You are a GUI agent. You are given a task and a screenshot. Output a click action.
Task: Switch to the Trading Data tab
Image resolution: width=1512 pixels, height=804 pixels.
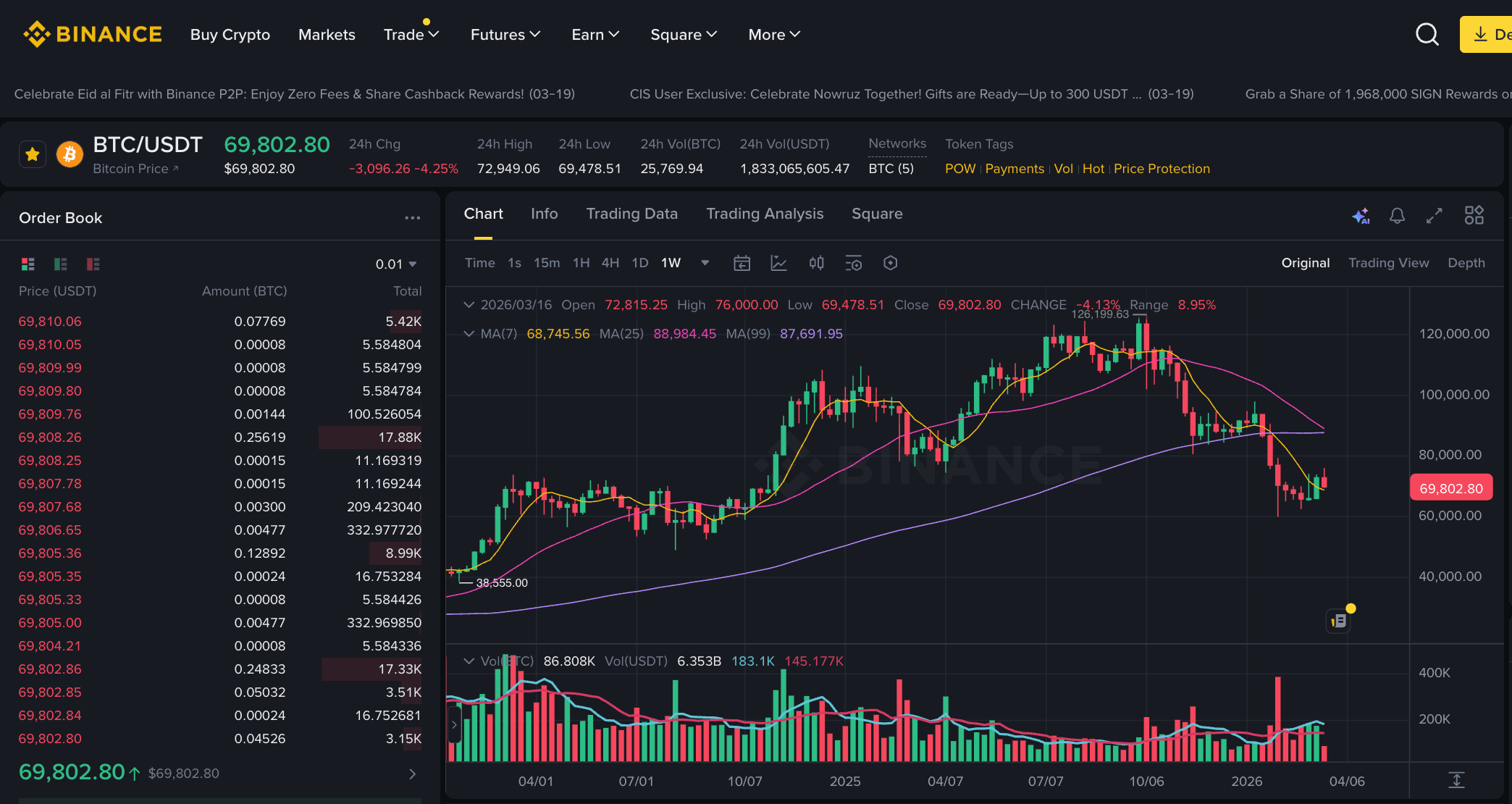[631, 214]
